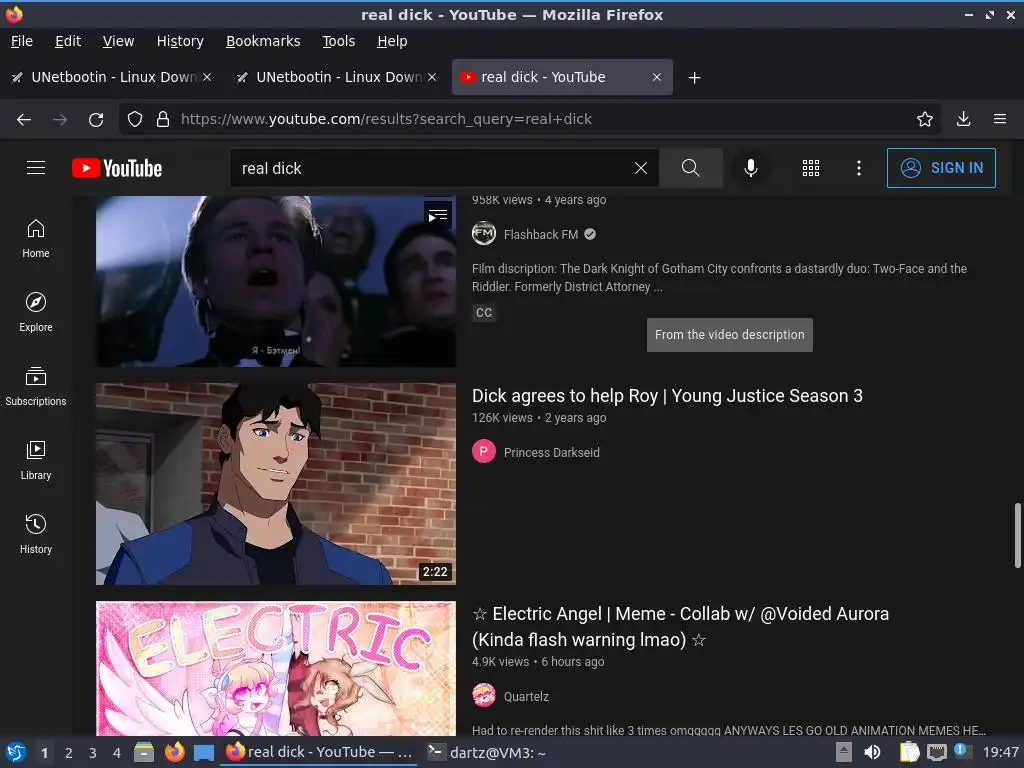
Task: Open Subscriptions in the sidebar
Action: click(x=36, y=386)
